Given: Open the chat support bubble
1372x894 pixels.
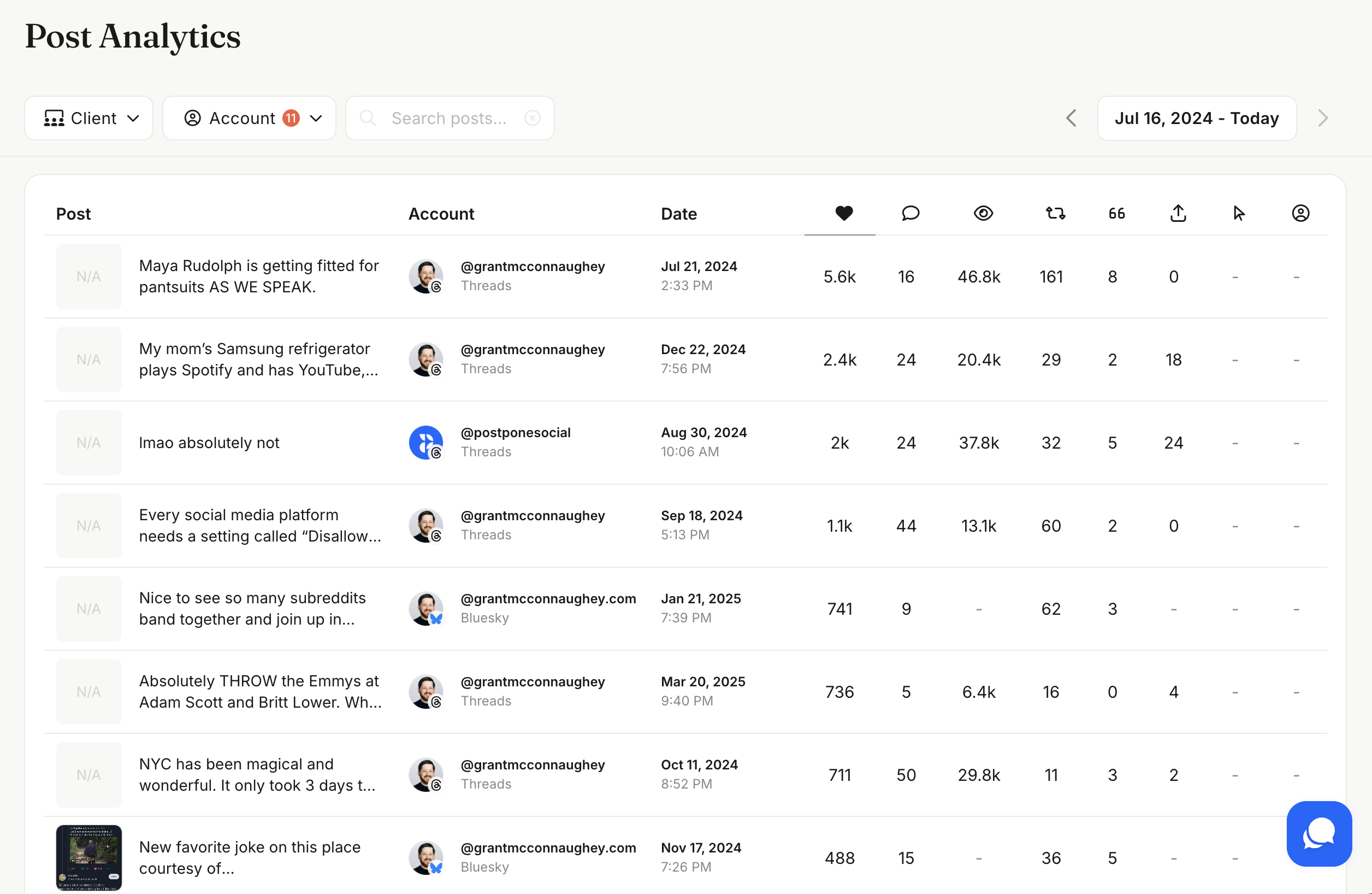Looking at the screenshot, I should pos(1319,833).
